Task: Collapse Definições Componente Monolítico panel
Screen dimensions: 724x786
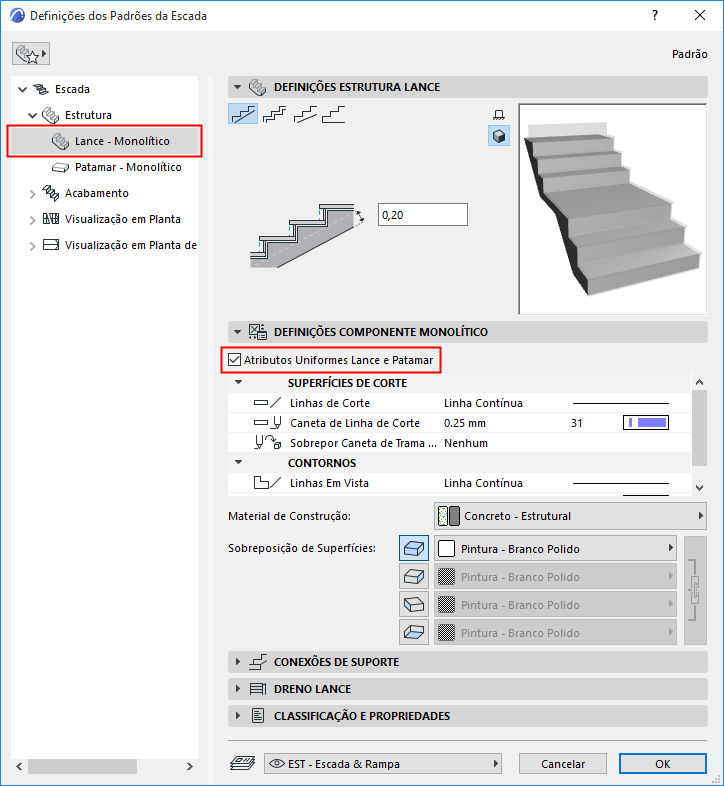Action: click(238, 332)
